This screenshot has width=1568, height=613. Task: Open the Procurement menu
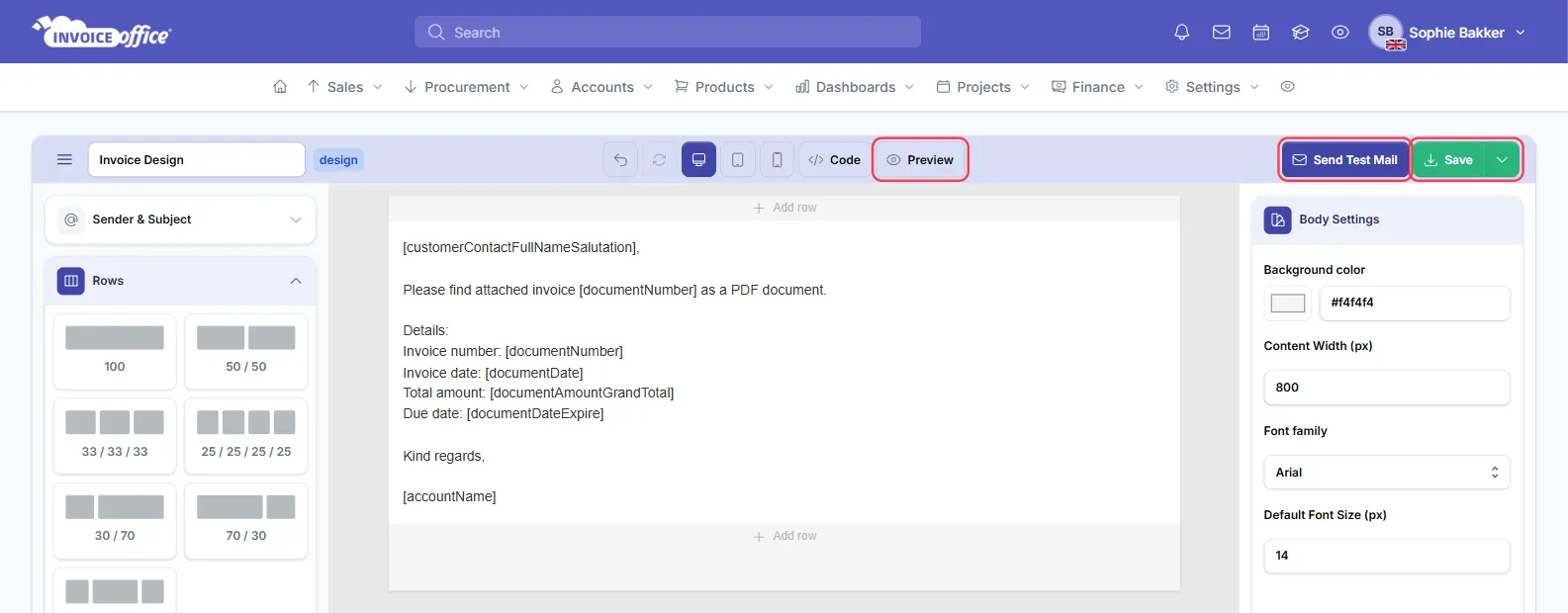tap(466, 87)
